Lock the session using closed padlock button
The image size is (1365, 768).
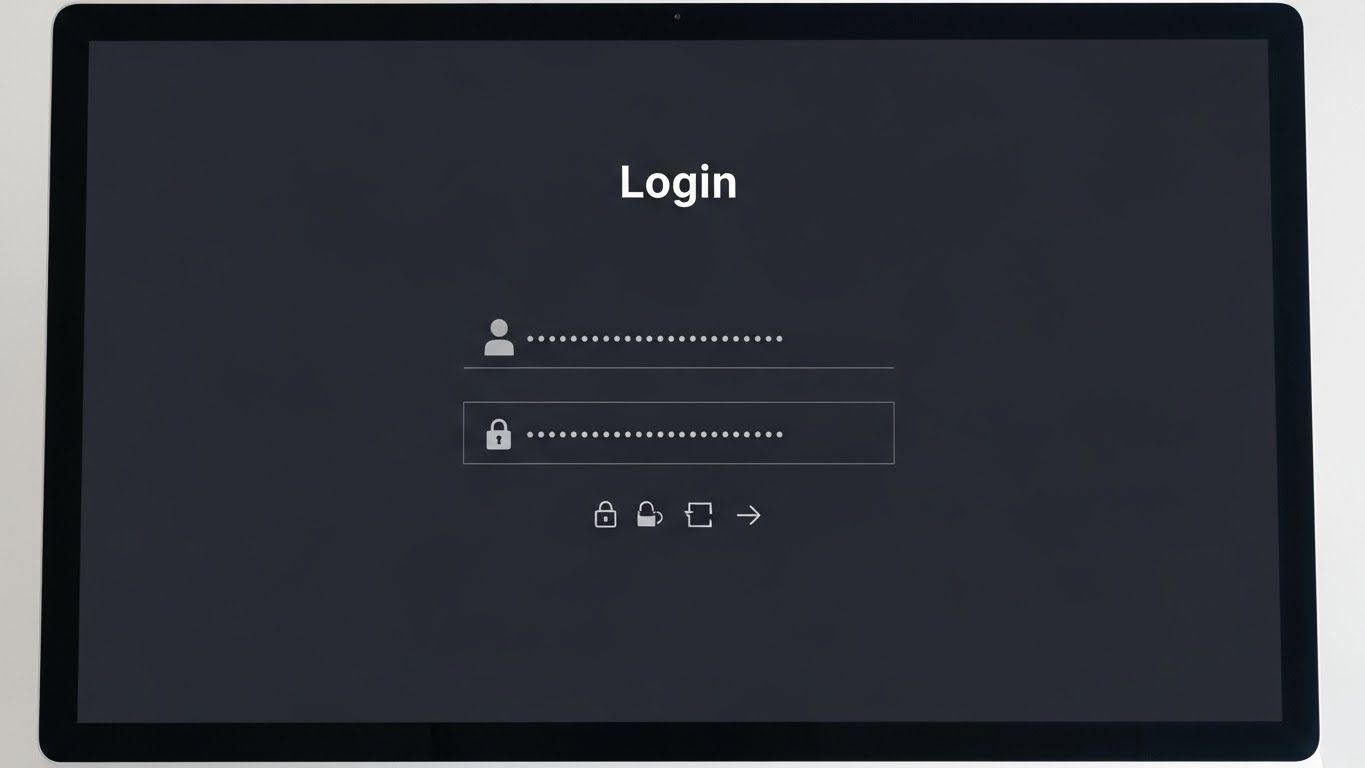605,514
